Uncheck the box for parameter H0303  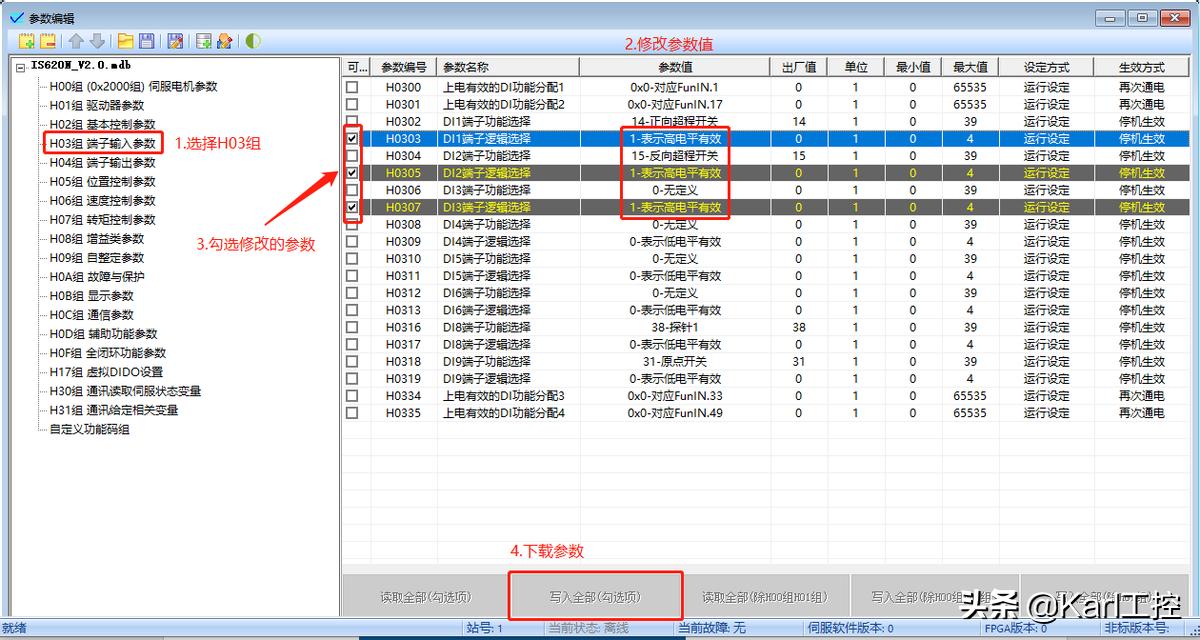point(352,138)
